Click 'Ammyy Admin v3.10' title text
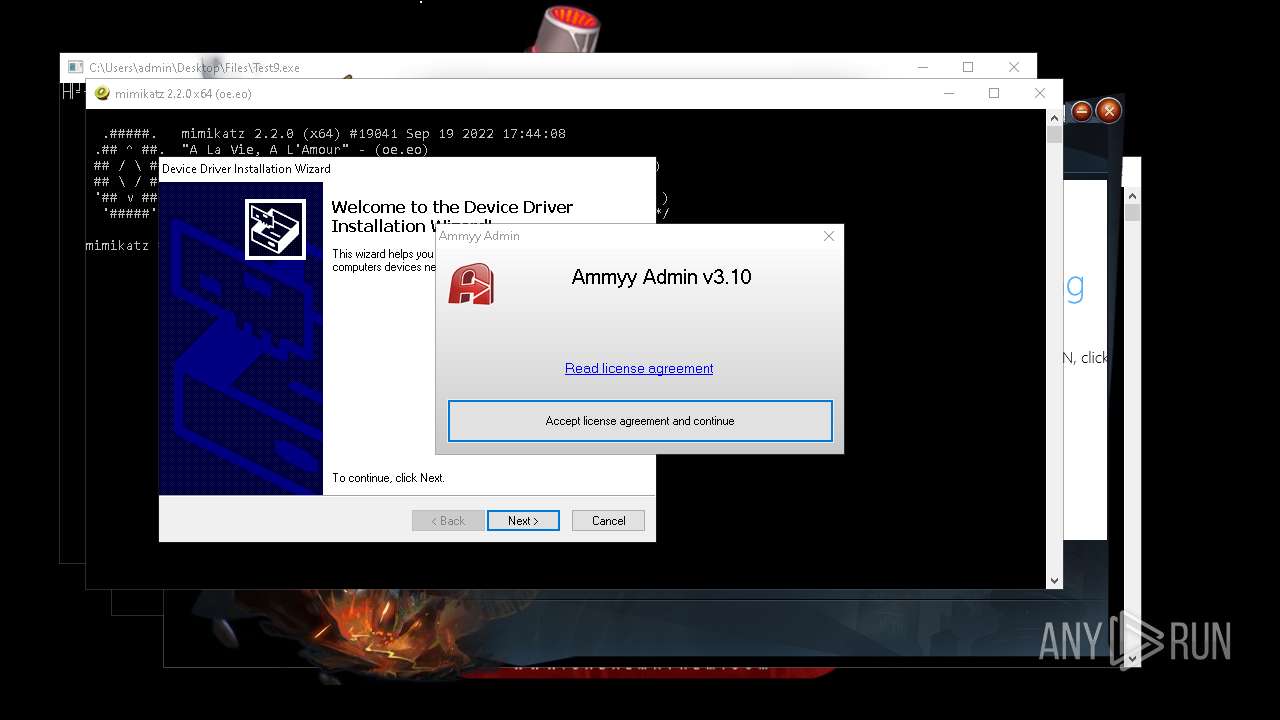This screenshot has height=720, width=1280. pos(661,277)
